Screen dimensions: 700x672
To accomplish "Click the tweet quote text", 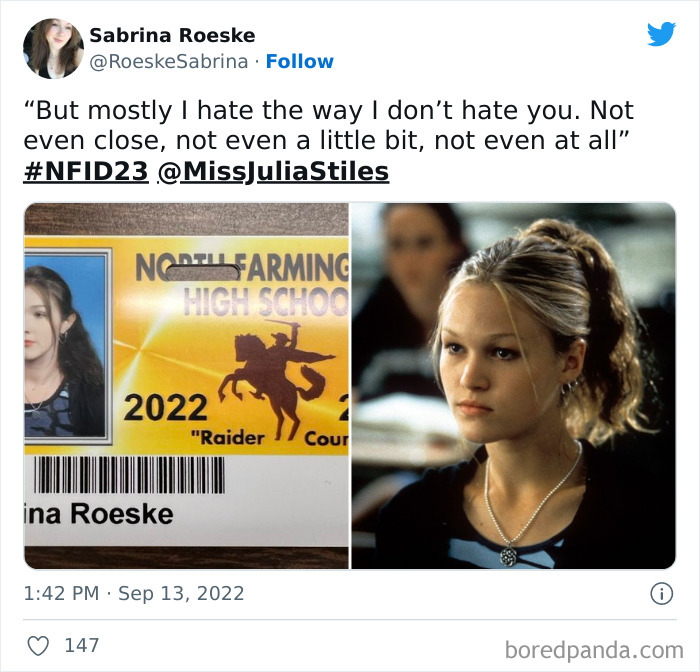I will 328,125.
